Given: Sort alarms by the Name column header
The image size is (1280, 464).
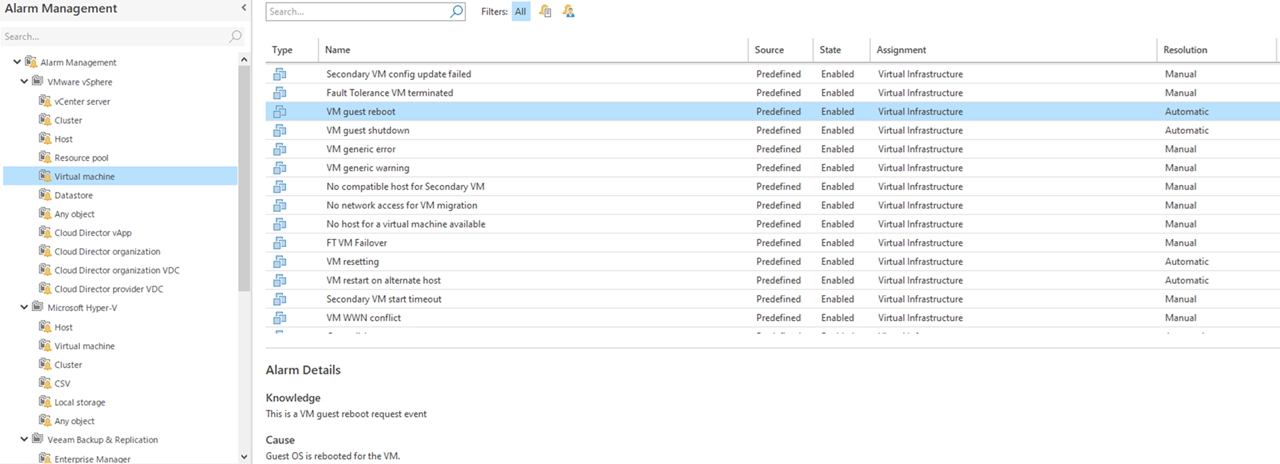Looking at the screenshot, I should click(337, 50).
